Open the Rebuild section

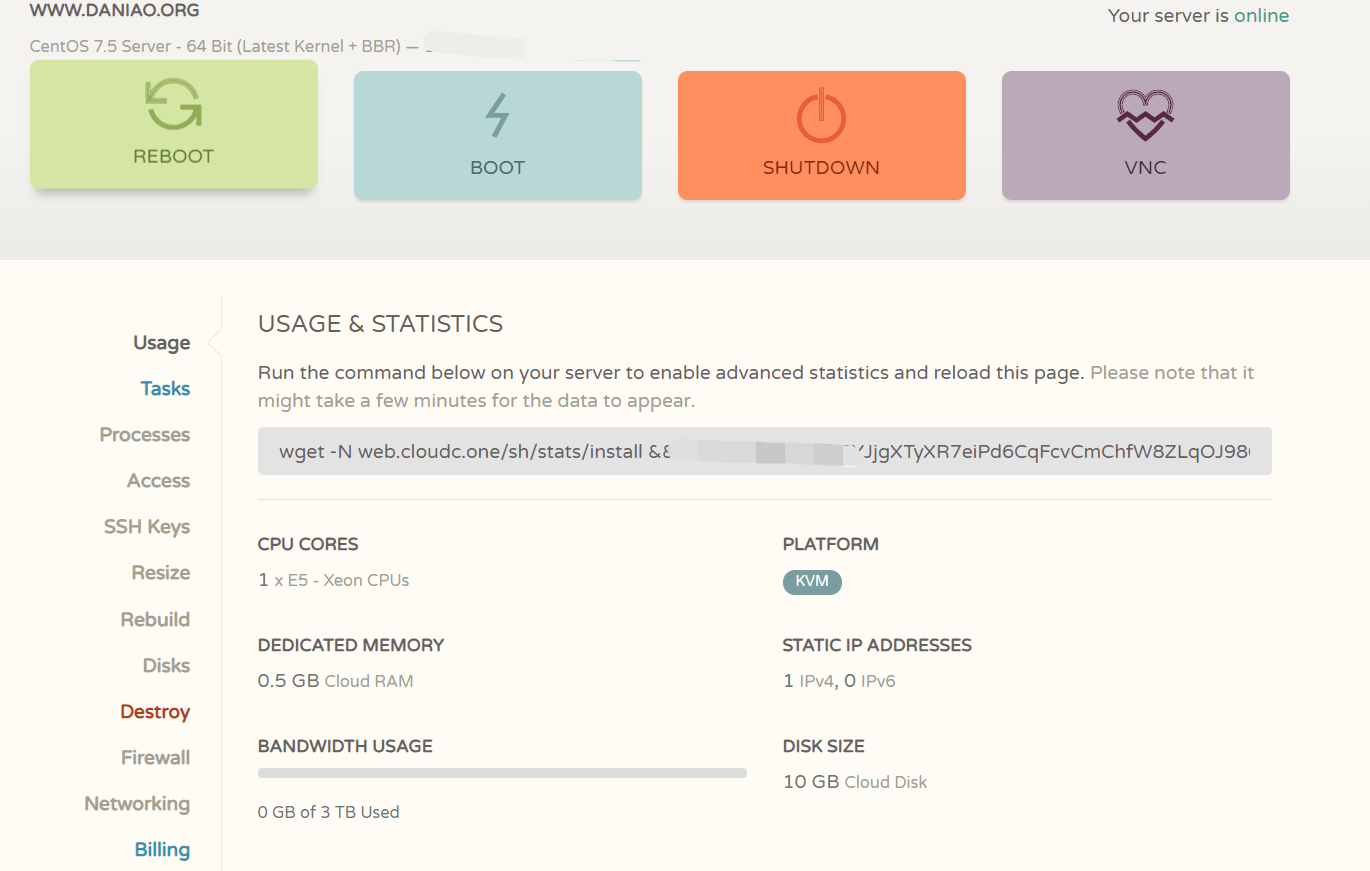(155, 619)
